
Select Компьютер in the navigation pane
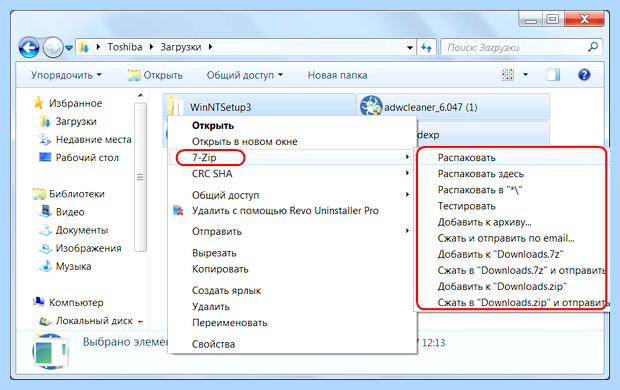68,303
